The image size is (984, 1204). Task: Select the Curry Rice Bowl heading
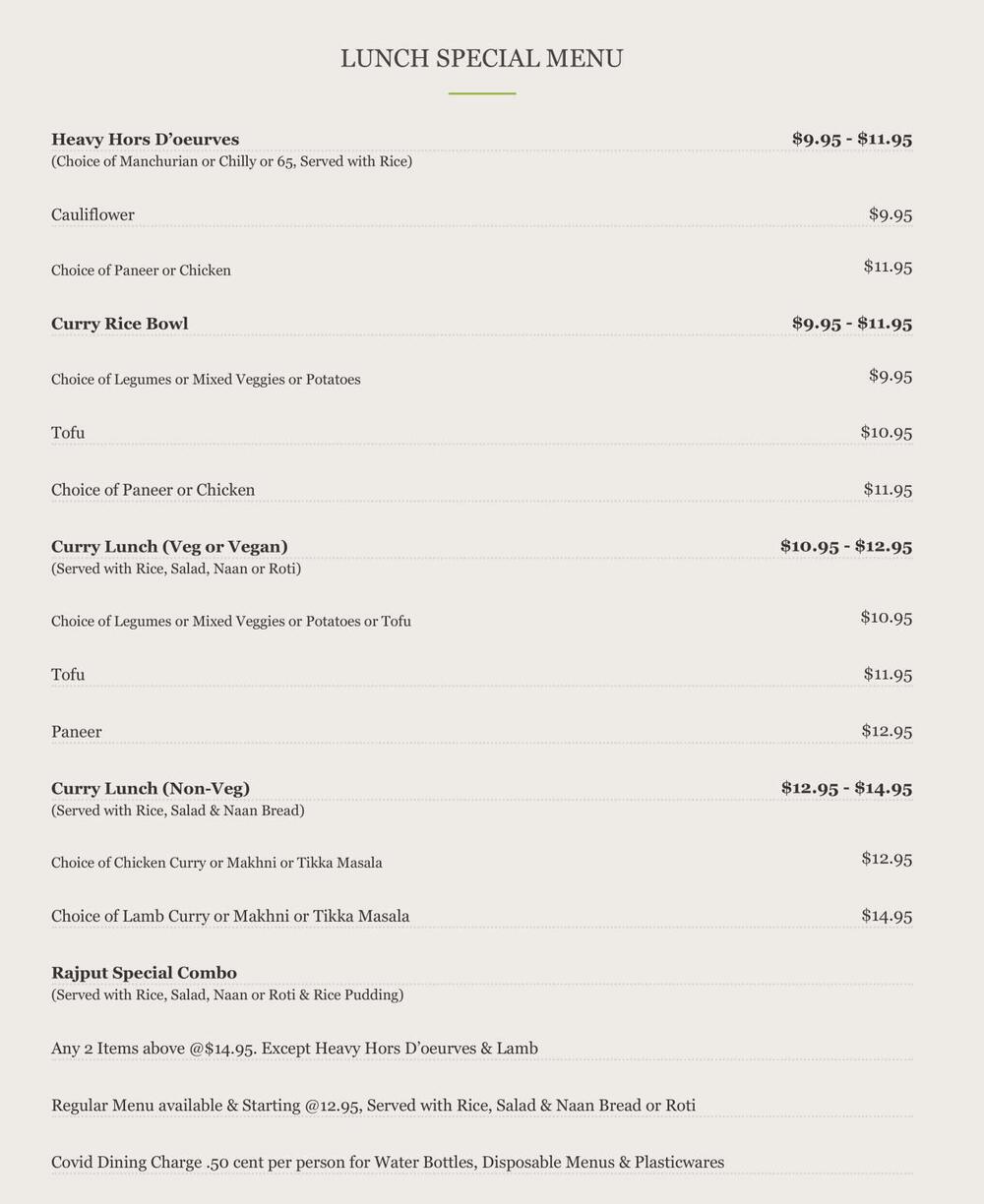[119, 324]
